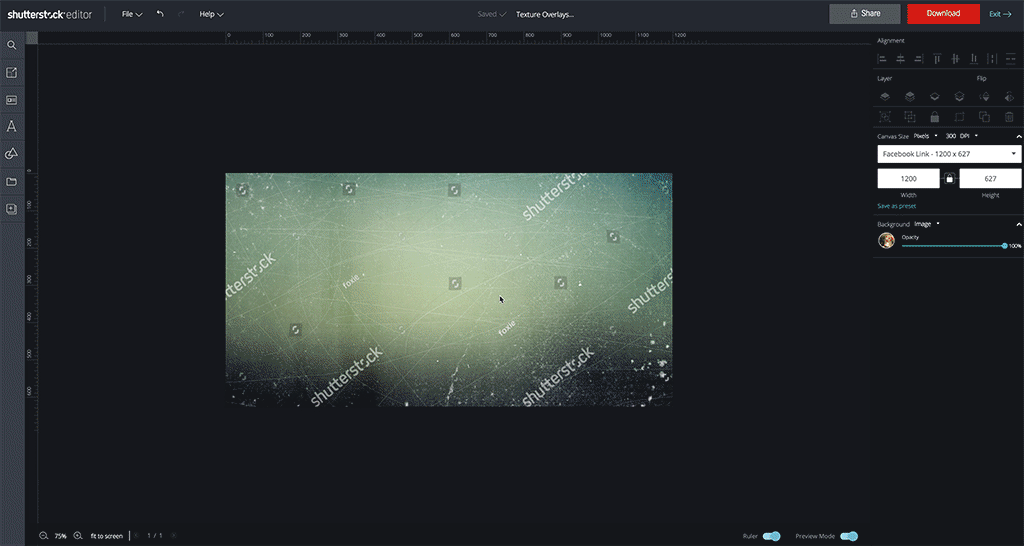Click fit to screen
The width and height of the screenshot is (1024, 546).
point(106,536)
